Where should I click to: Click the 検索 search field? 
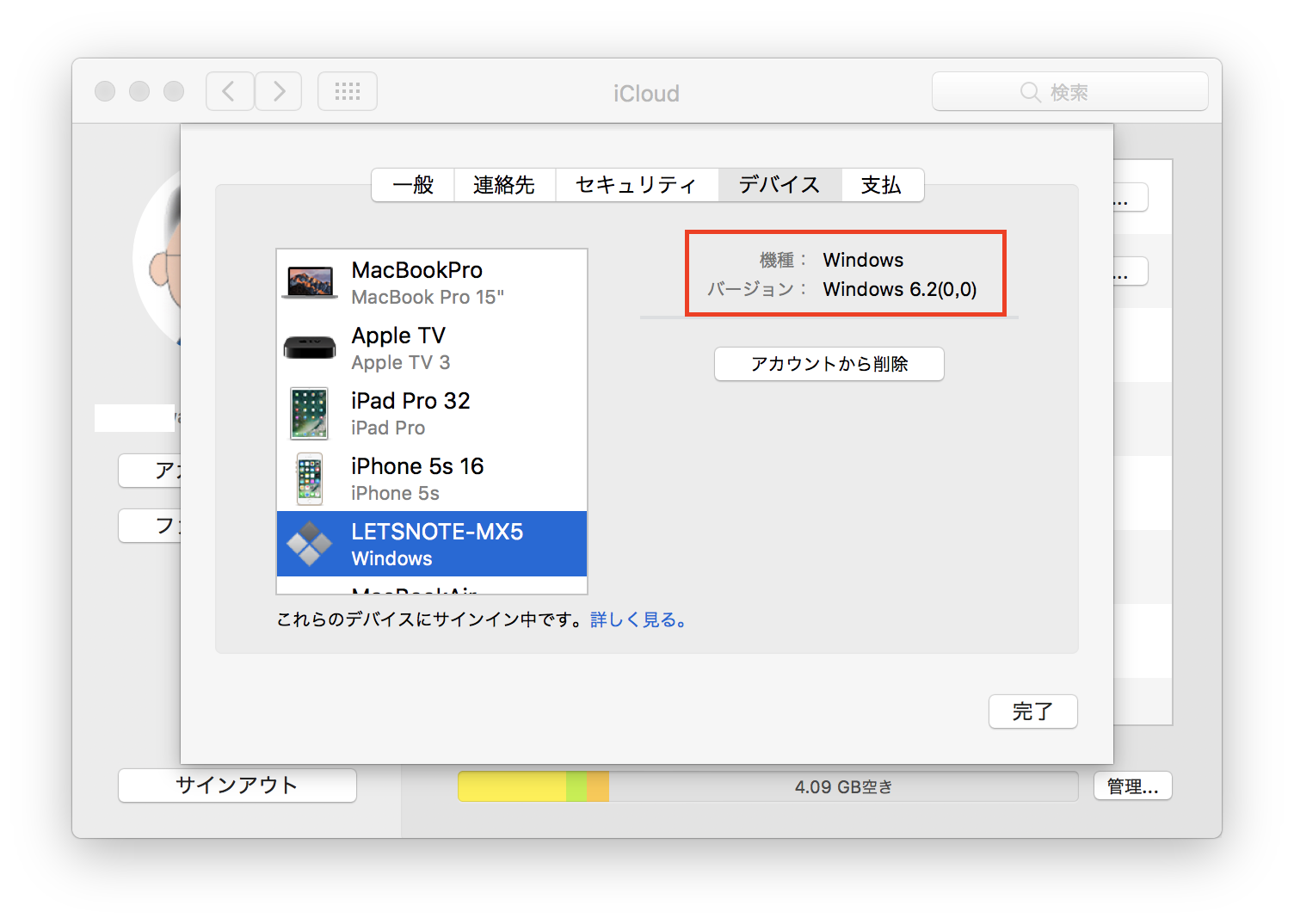(1070, 91)
